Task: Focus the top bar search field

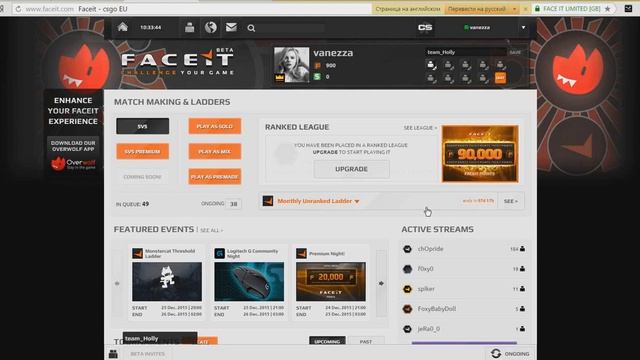Action: [x=291, y=28]
